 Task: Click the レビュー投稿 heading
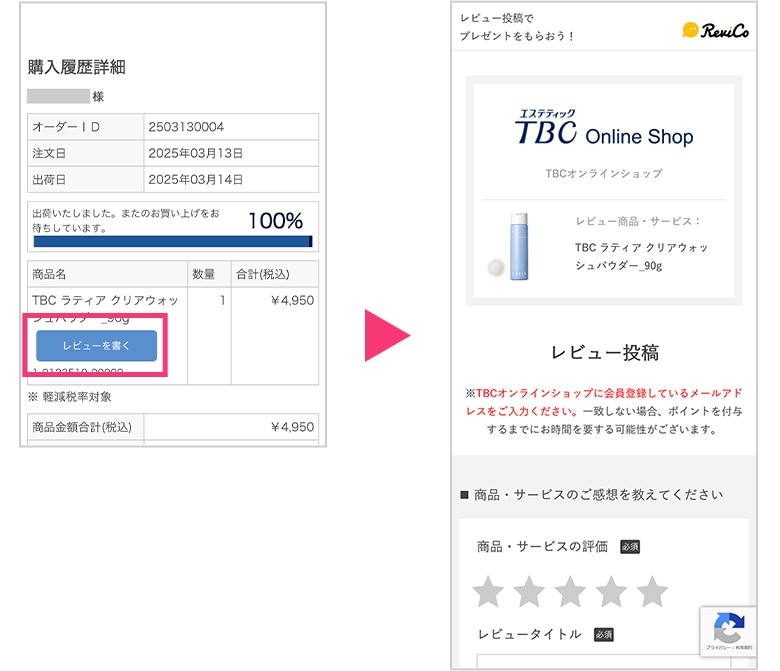pos(604,353)
